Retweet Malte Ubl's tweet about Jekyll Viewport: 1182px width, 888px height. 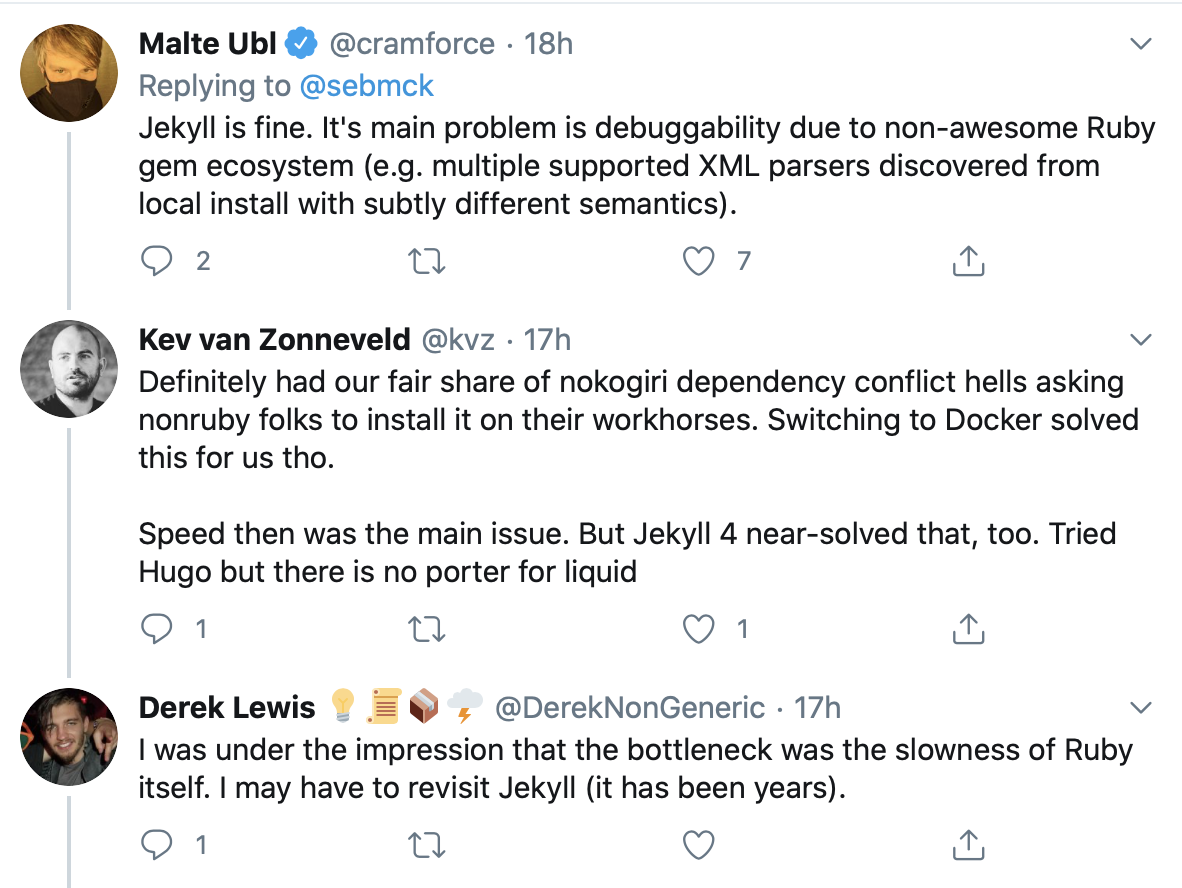point(428,260)
